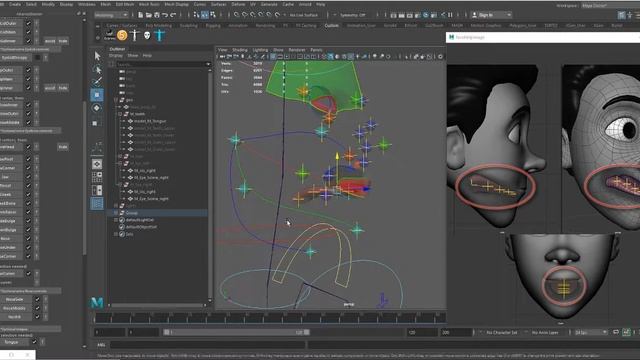The width and height of the screenshot is (640, 360).
Task: Open the Windows menu
Action: [x=87, y=4]
